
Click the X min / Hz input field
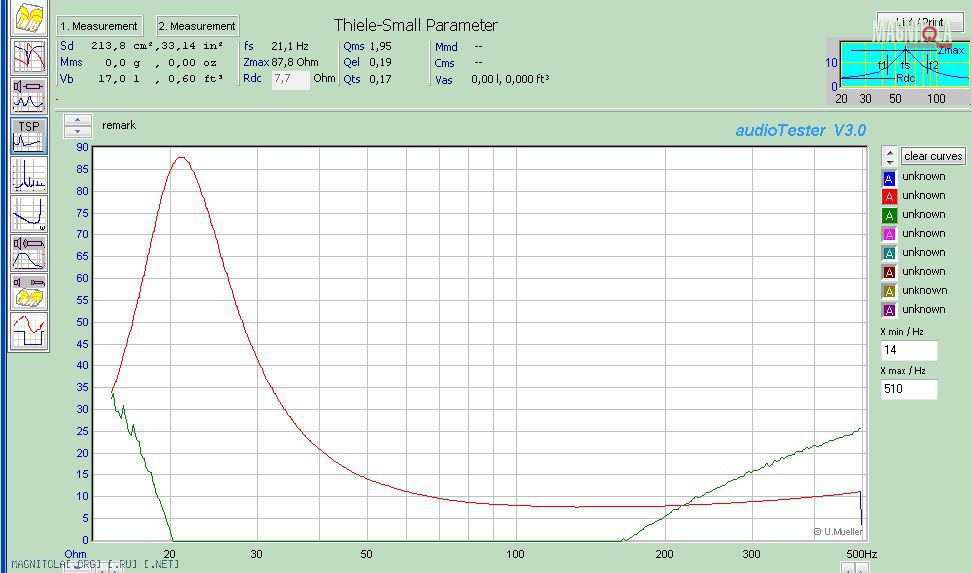[x=908, y=350]
